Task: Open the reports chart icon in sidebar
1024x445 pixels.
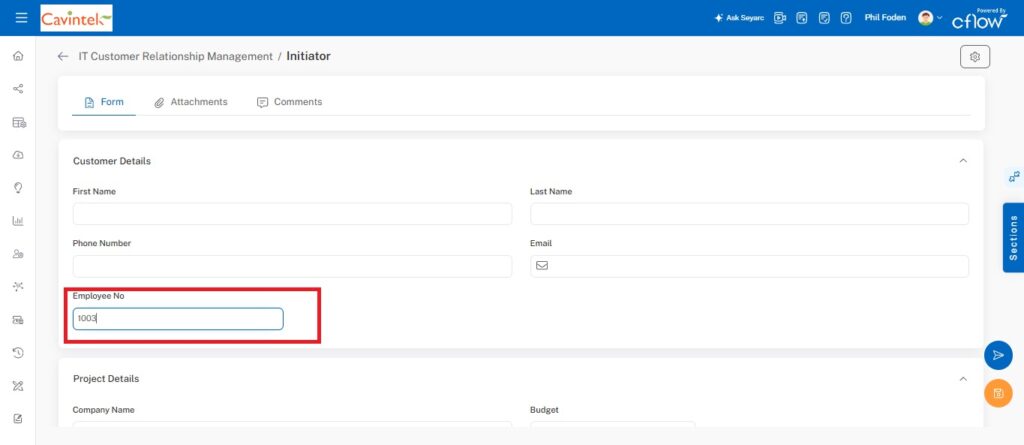Action: pos(18,221)
